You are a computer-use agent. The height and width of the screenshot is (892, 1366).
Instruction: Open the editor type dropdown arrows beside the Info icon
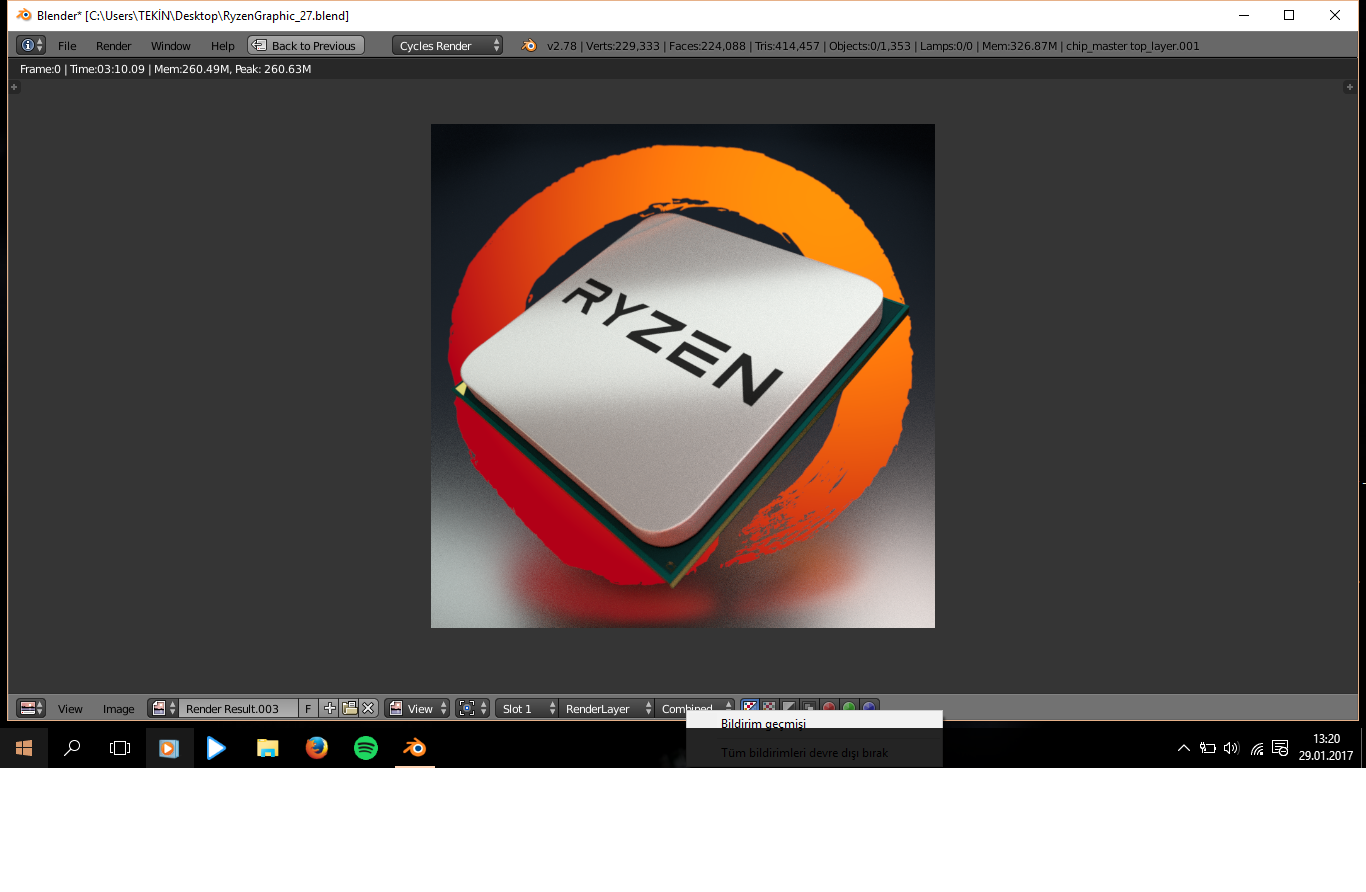point(40,46)
